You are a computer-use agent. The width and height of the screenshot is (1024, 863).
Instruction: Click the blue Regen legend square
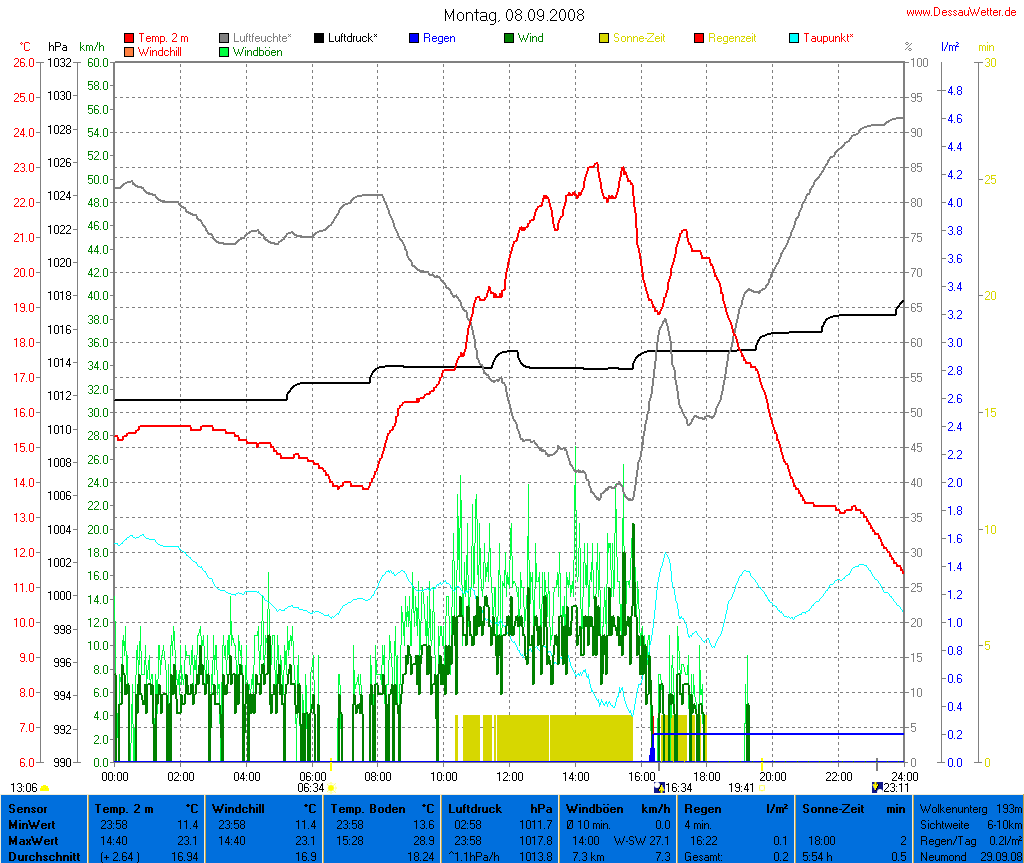pyautogui.click(x=414, y=38)
